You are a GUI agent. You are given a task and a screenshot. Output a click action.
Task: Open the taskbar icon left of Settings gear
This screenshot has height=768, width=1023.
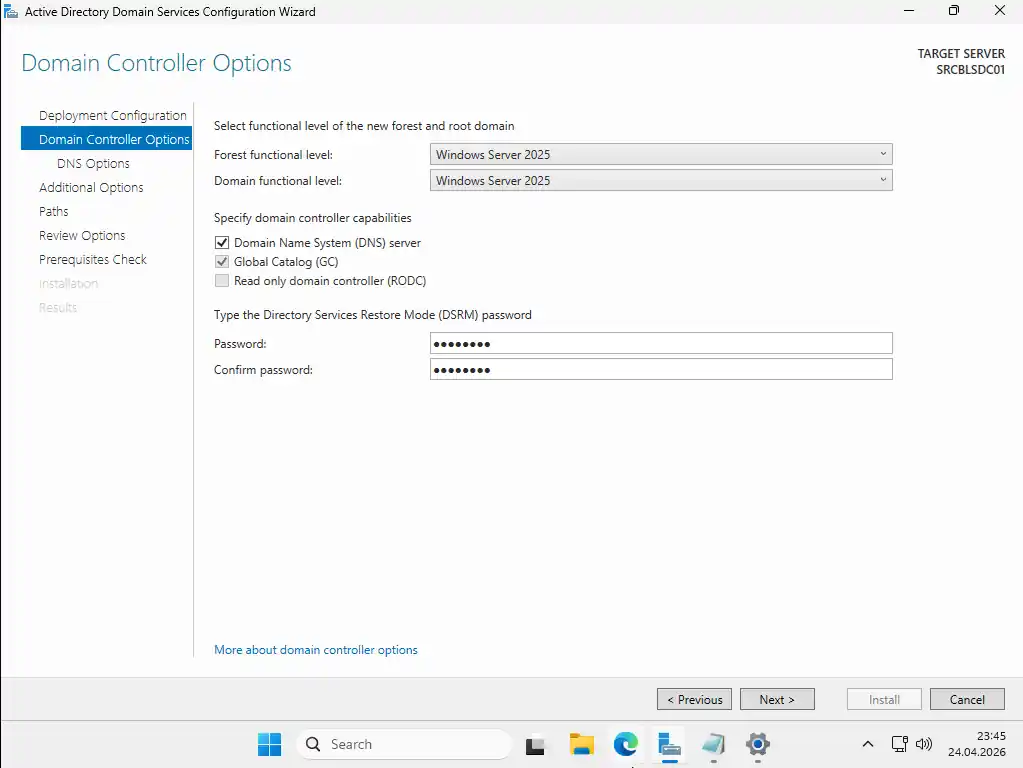pos(713,744)
